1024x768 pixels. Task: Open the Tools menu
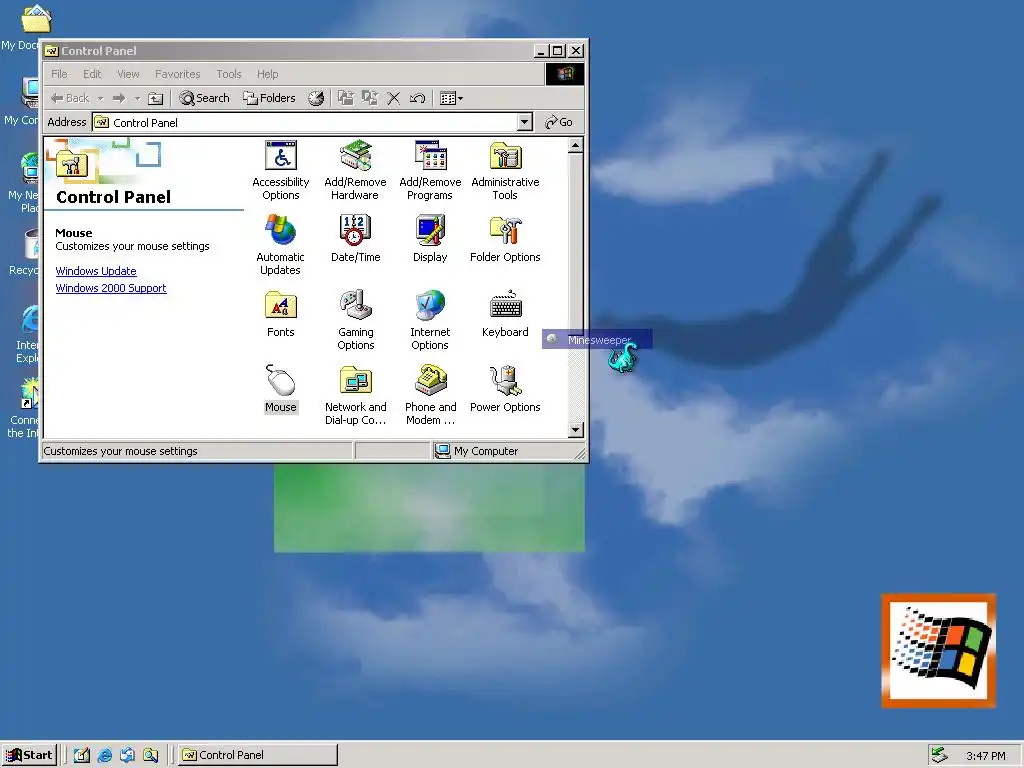click(x=229, y=74)
